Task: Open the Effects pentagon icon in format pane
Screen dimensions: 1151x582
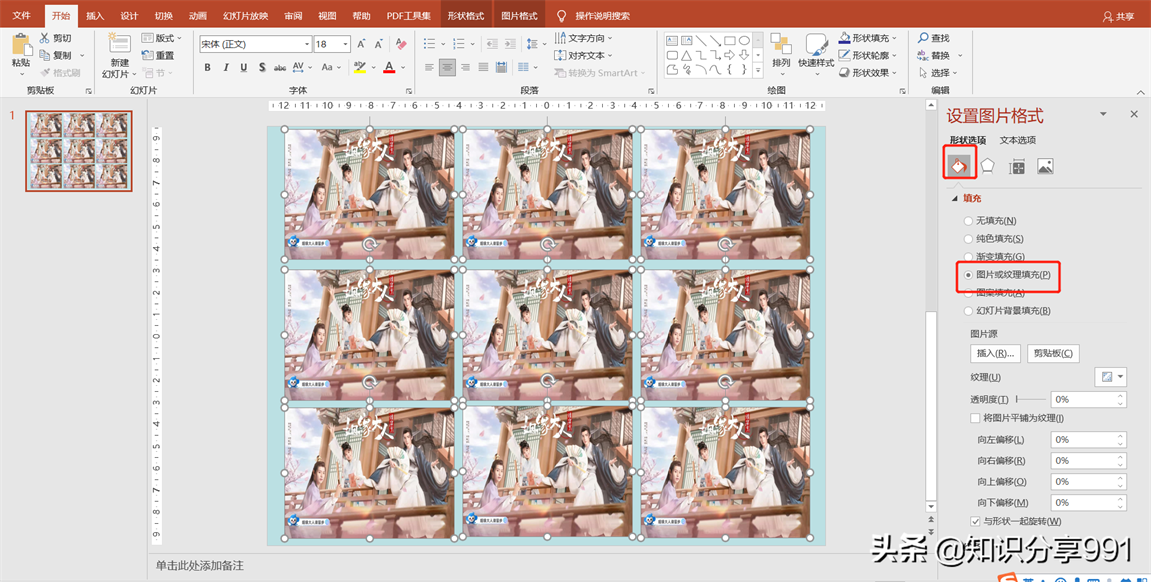Action: click(987, 166)
